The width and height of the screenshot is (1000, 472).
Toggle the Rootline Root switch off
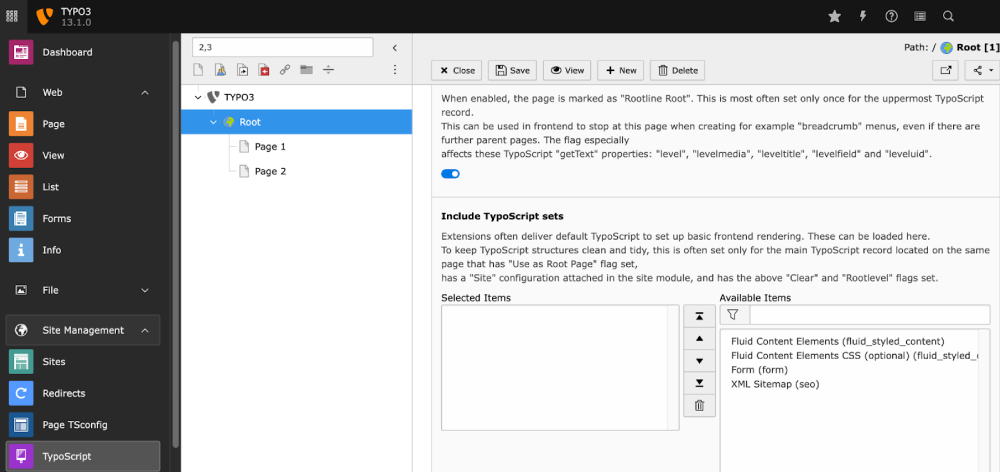[x=450, y=174]
